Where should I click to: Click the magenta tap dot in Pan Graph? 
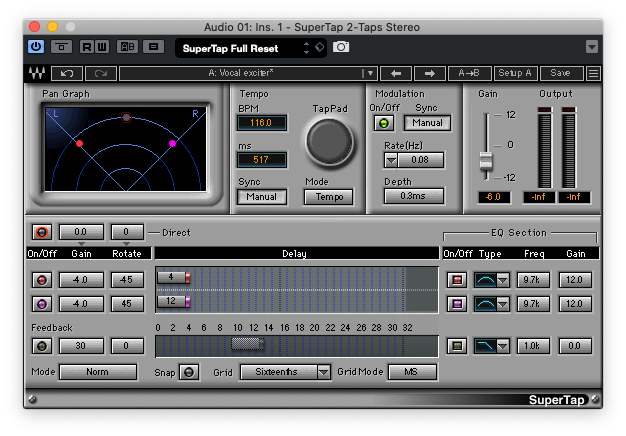[x=172, y=143]
